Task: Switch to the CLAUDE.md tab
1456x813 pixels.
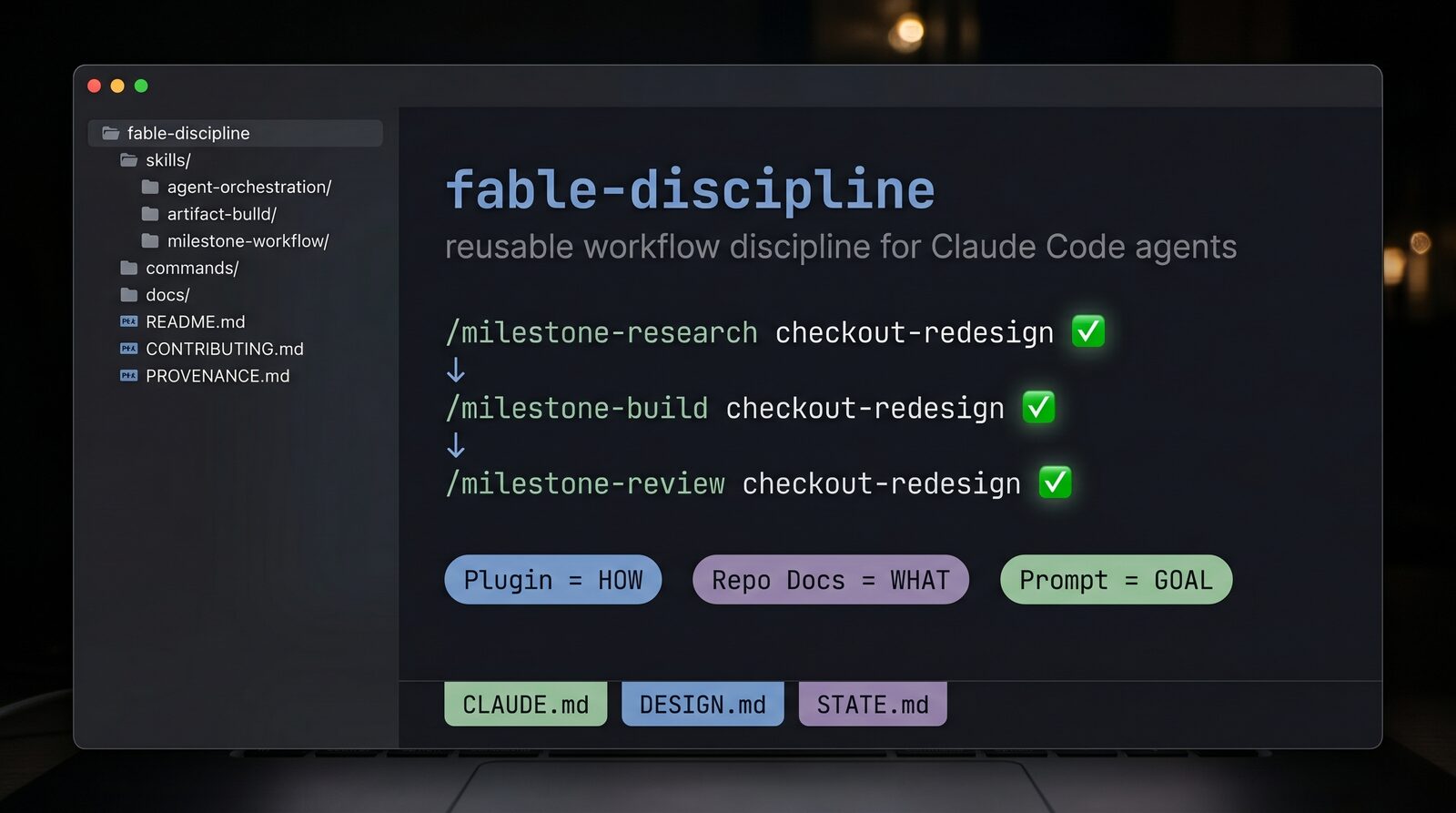Action: point(526,704)
